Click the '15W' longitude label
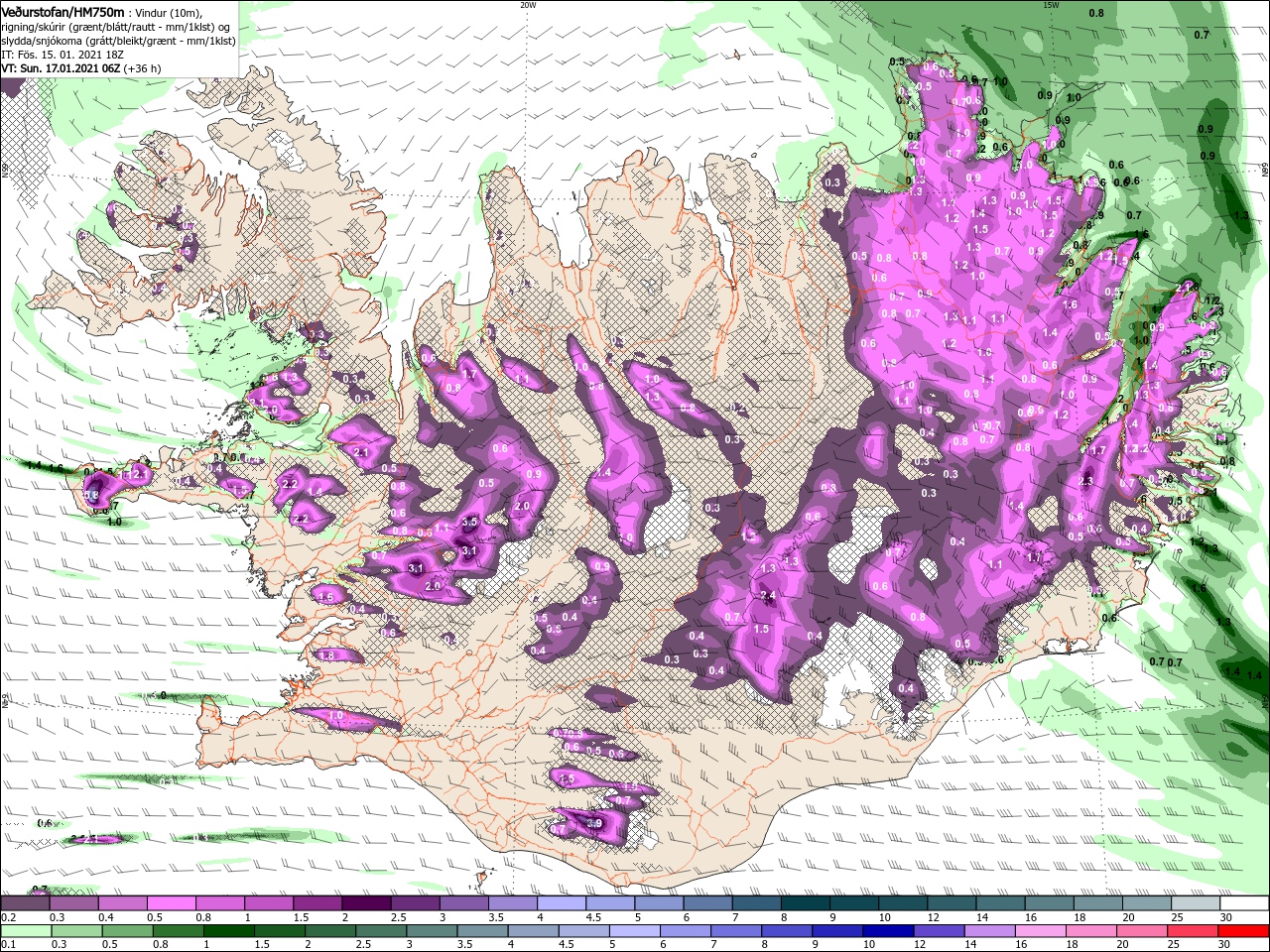The image size is (1270, 952). [1052, 5]
